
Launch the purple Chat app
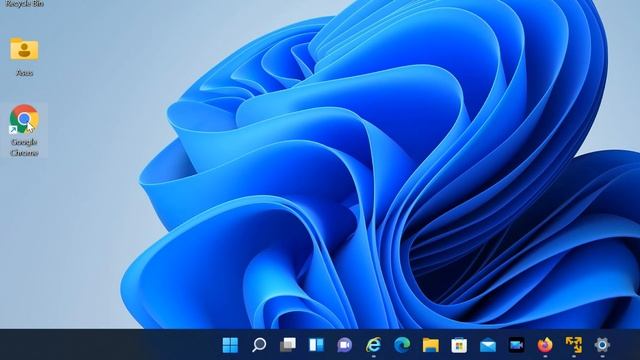344,345
